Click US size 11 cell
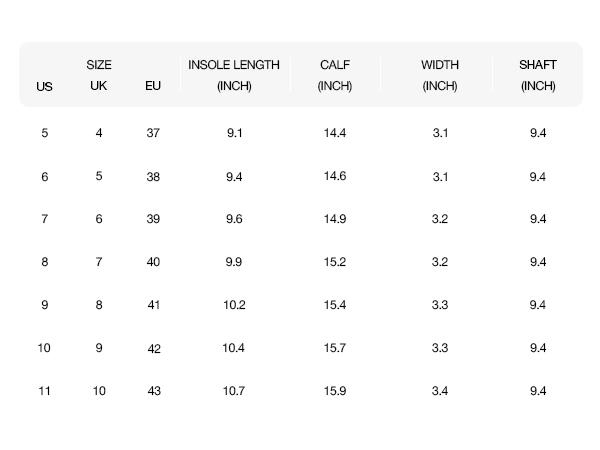600x450 pixels. tap(44, 391)
